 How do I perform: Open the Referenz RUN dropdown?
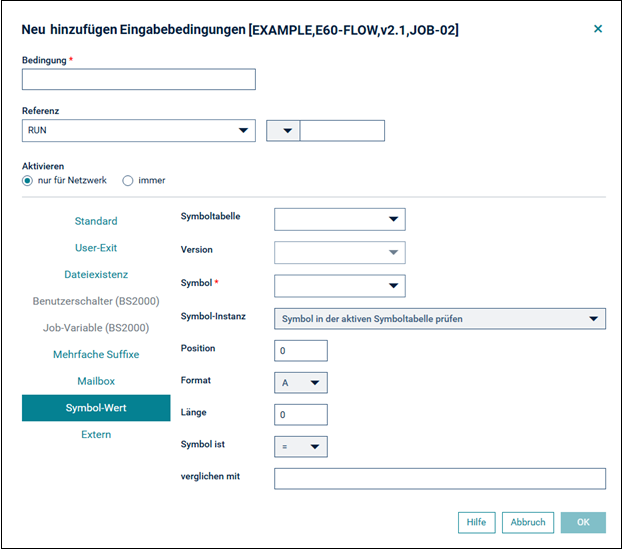(138, 131)
